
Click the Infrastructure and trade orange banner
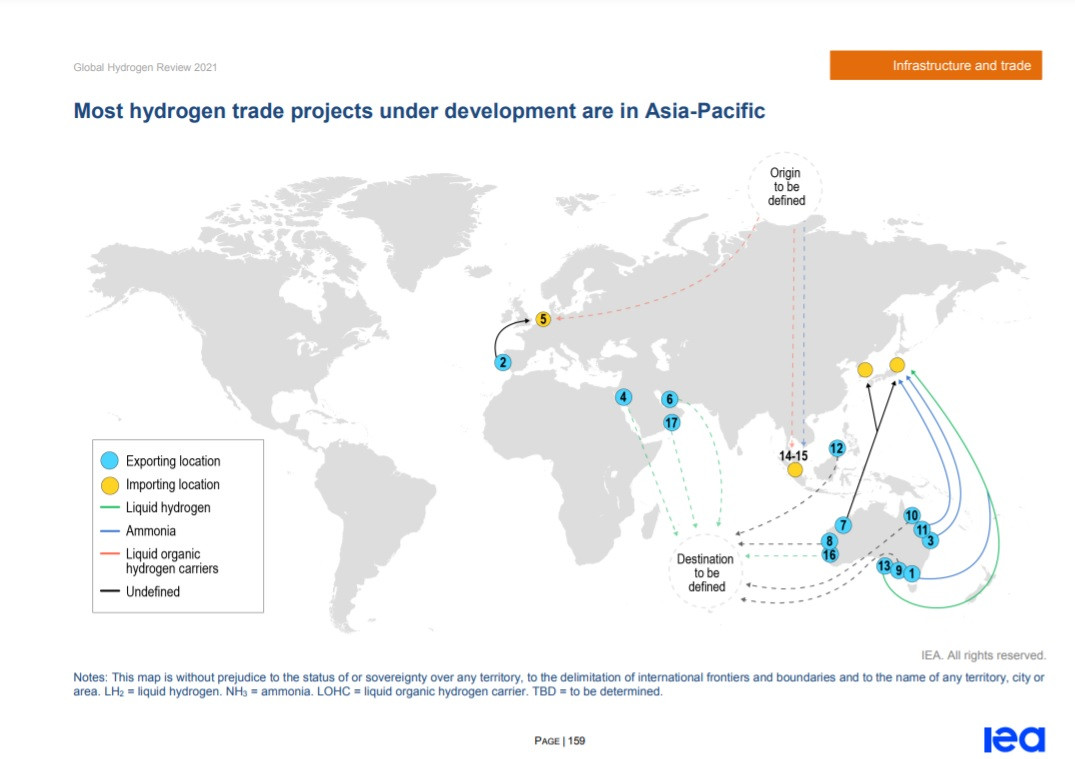tap(935, 65)
